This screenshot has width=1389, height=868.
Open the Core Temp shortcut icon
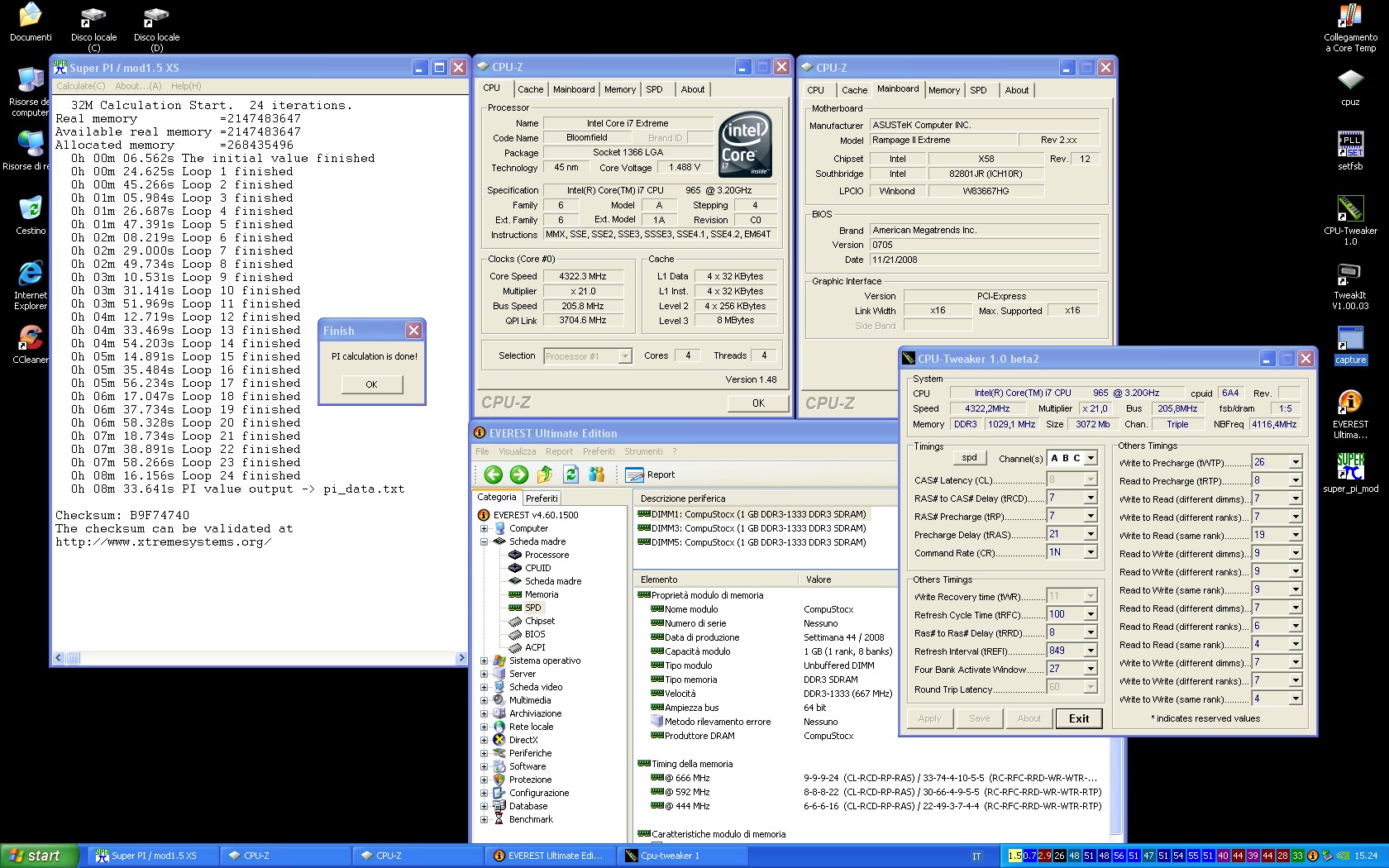1350,27
